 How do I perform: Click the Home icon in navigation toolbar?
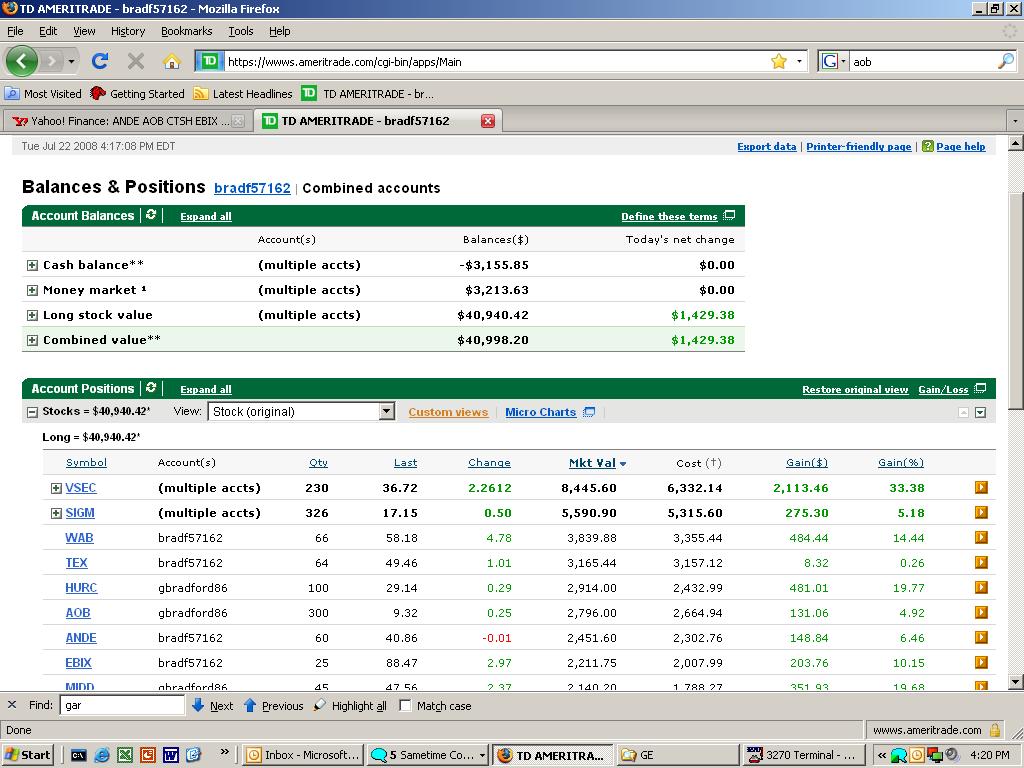point(171,61)
